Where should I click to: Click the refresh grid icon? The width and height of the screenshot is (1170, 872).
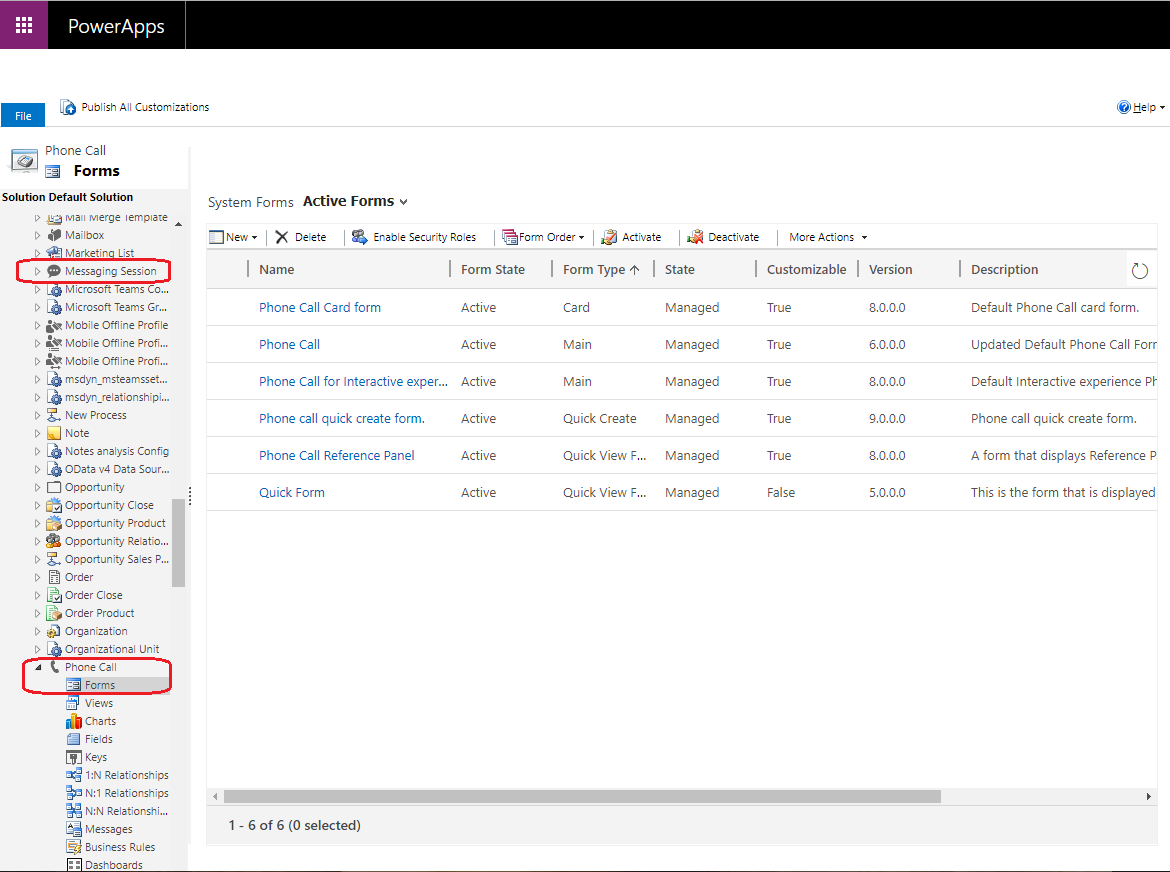(x=1139, y=271)
